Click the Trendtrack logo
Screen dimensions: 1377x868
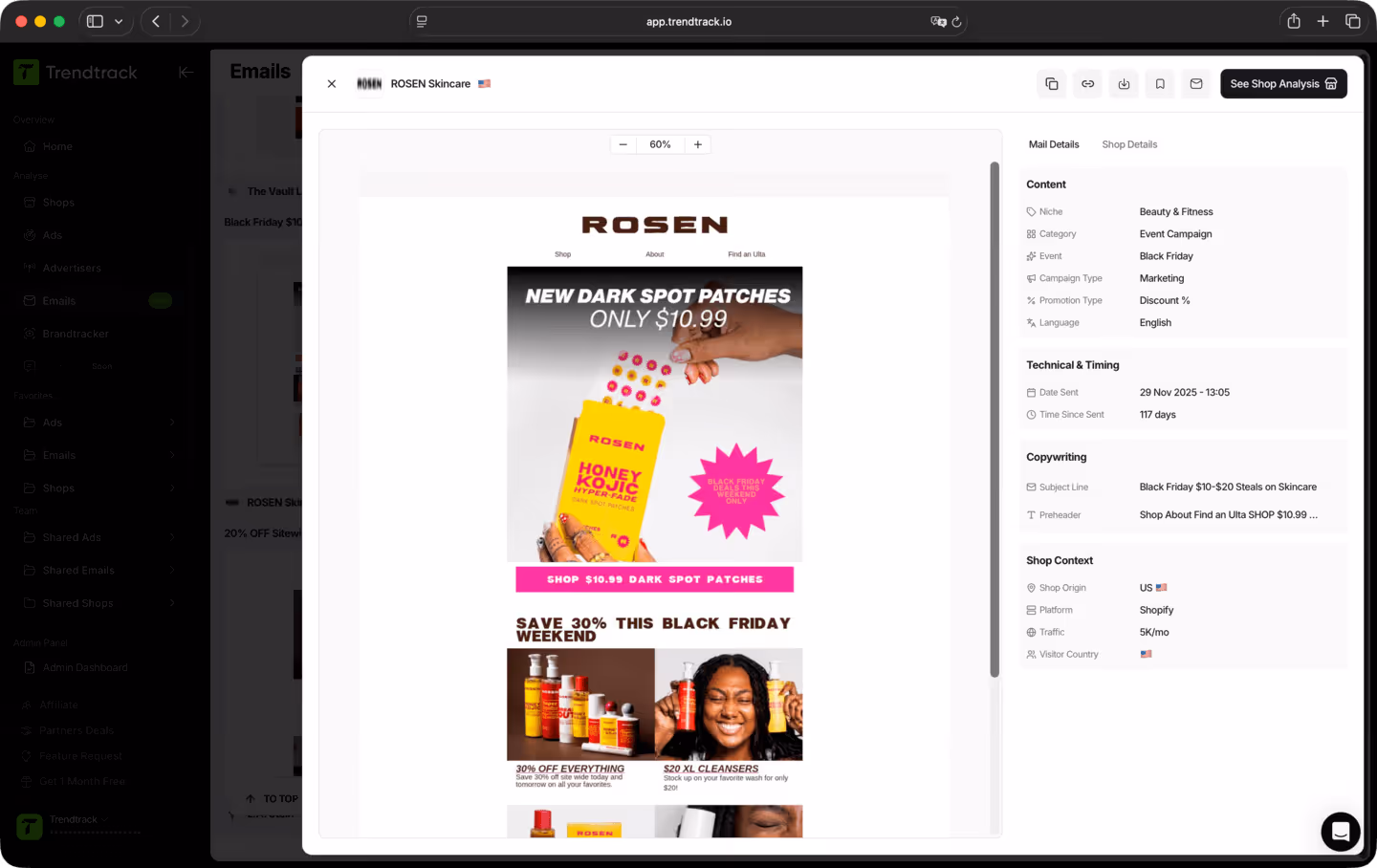tap(76, 72)
